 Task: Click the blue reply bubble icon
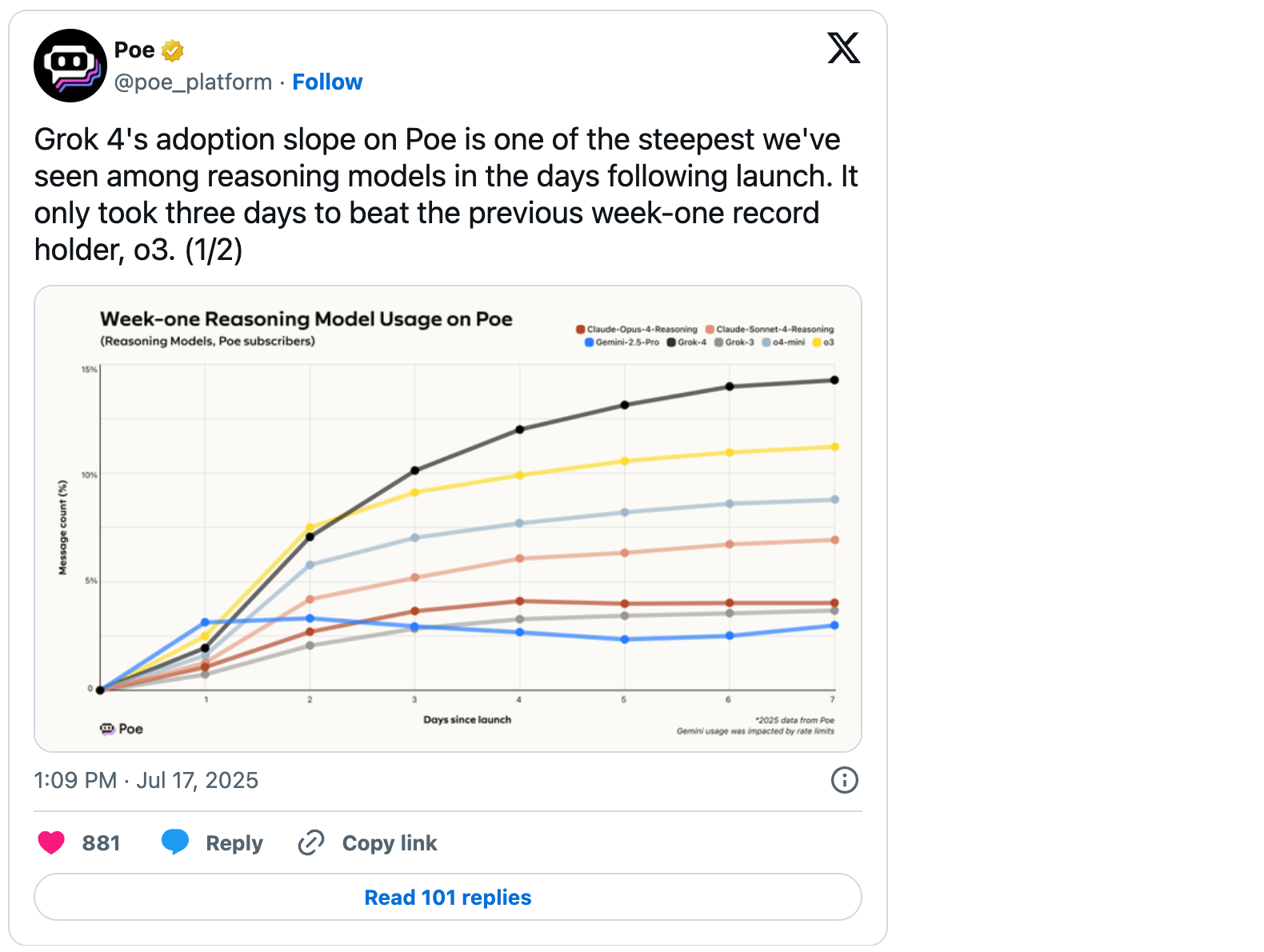pyautogui.click(x=174, y=842)
